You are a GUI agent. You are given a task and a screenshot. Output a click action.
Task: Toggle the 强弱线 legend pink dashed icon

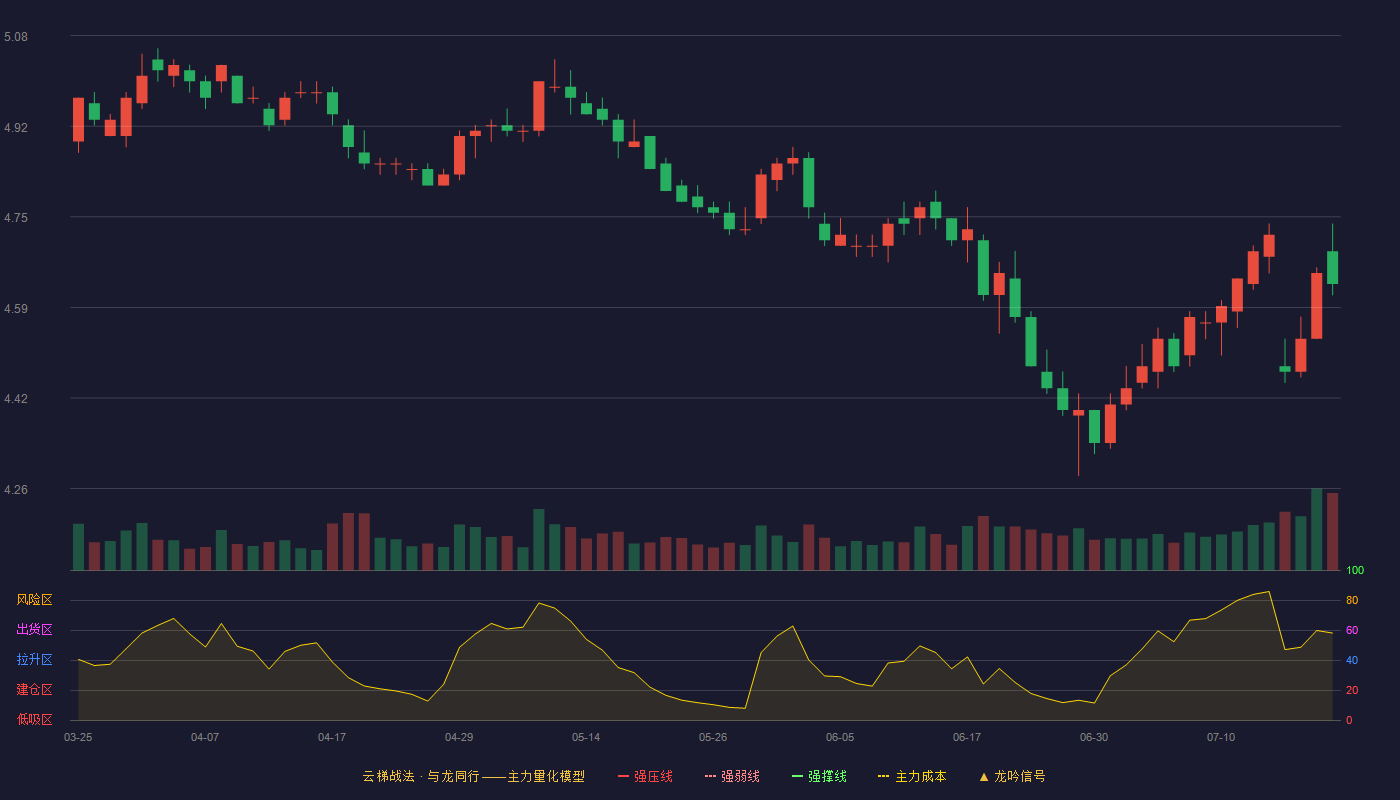click(x=711, y=776)
